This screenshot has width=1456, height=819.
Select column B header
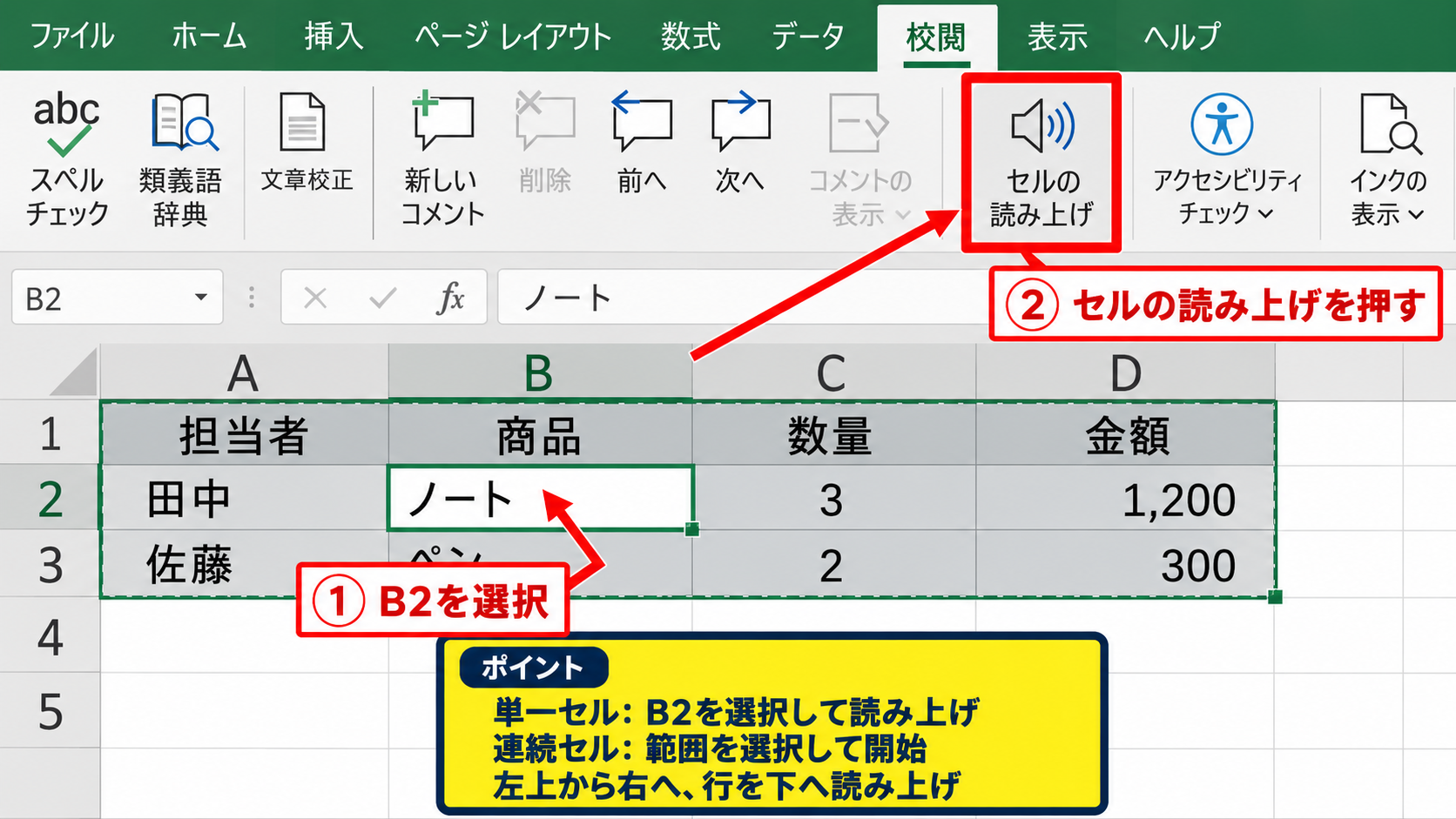coord(540,373)
